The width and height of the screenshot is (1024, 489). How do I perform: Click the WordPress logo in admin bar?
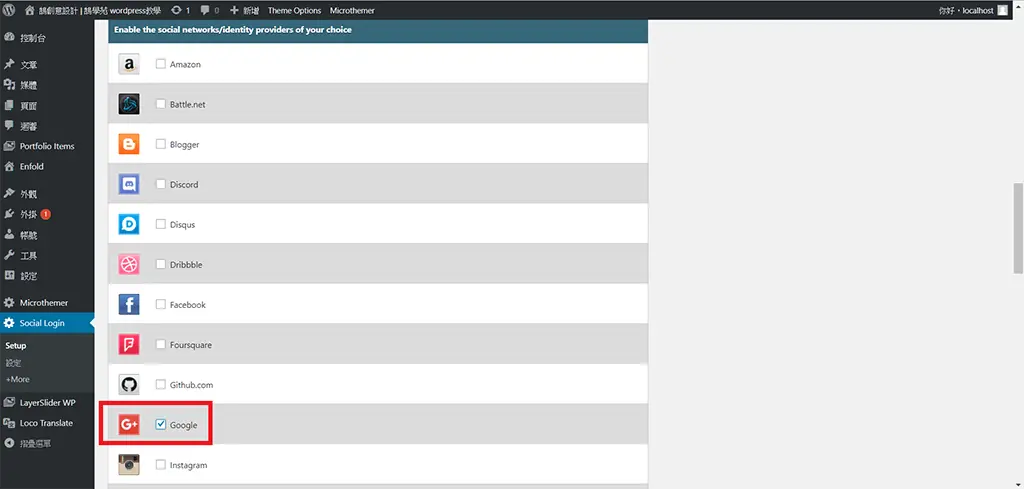point(10,10)
